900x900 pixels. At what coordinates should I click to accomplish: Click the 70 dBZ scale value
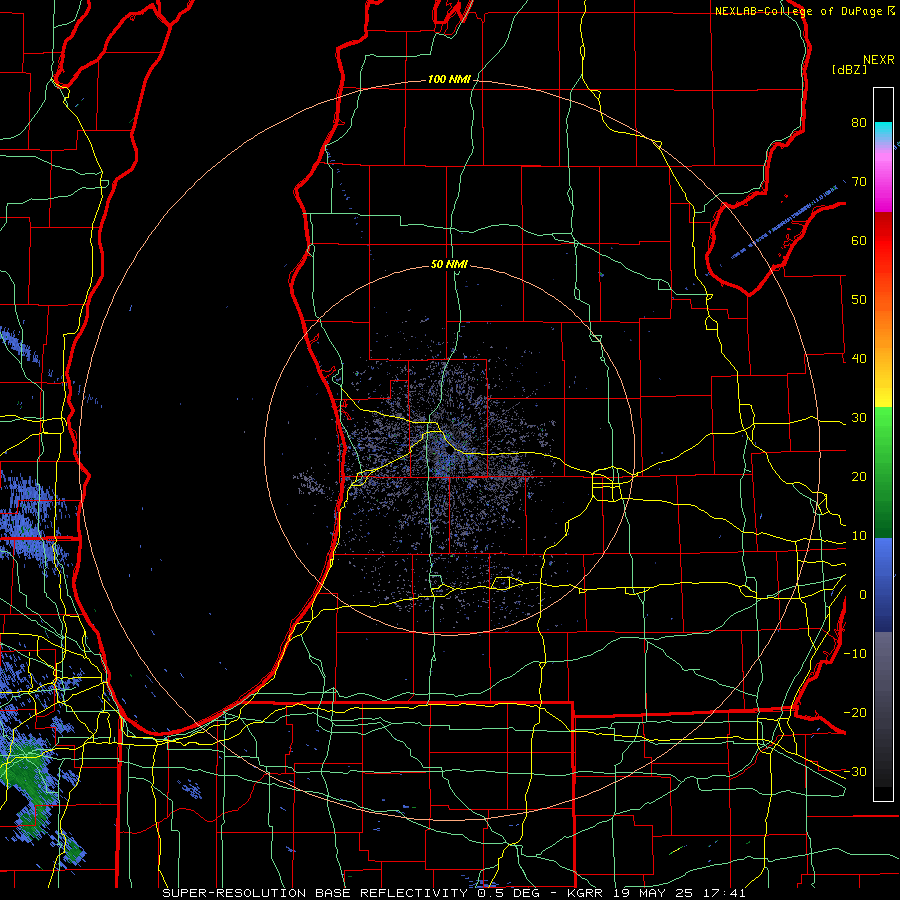pyautogui.click(x=859, y=182)
